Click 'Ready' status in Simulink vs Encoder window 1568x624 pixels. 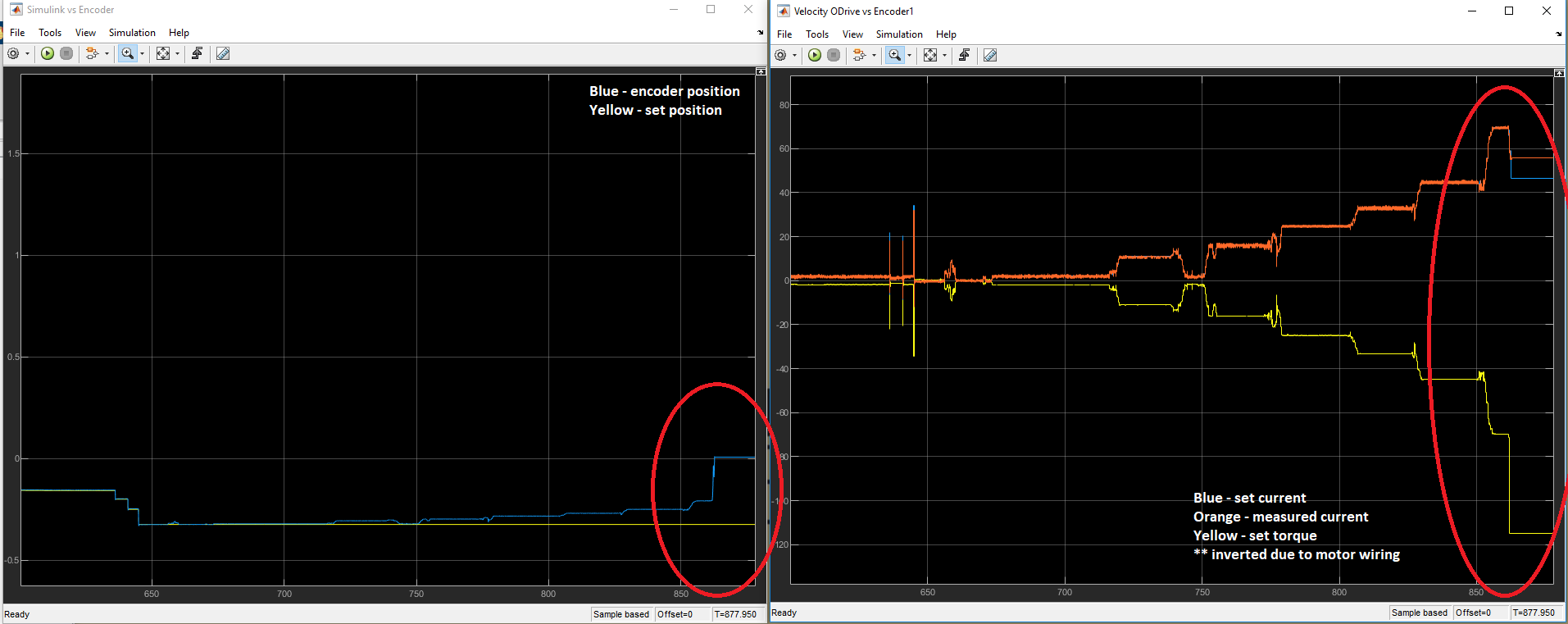point(16,614)
